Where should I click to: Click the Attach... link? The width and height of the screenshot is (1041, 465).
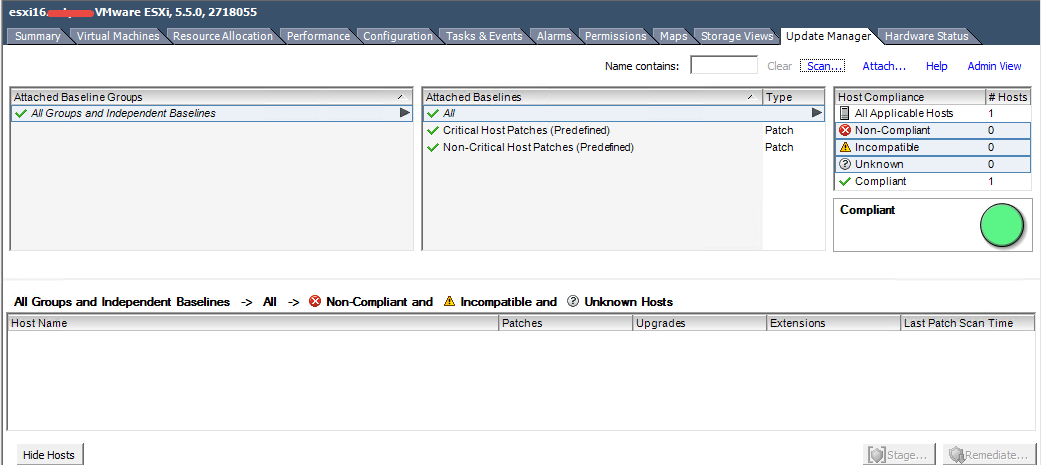(x=884, y=66)
